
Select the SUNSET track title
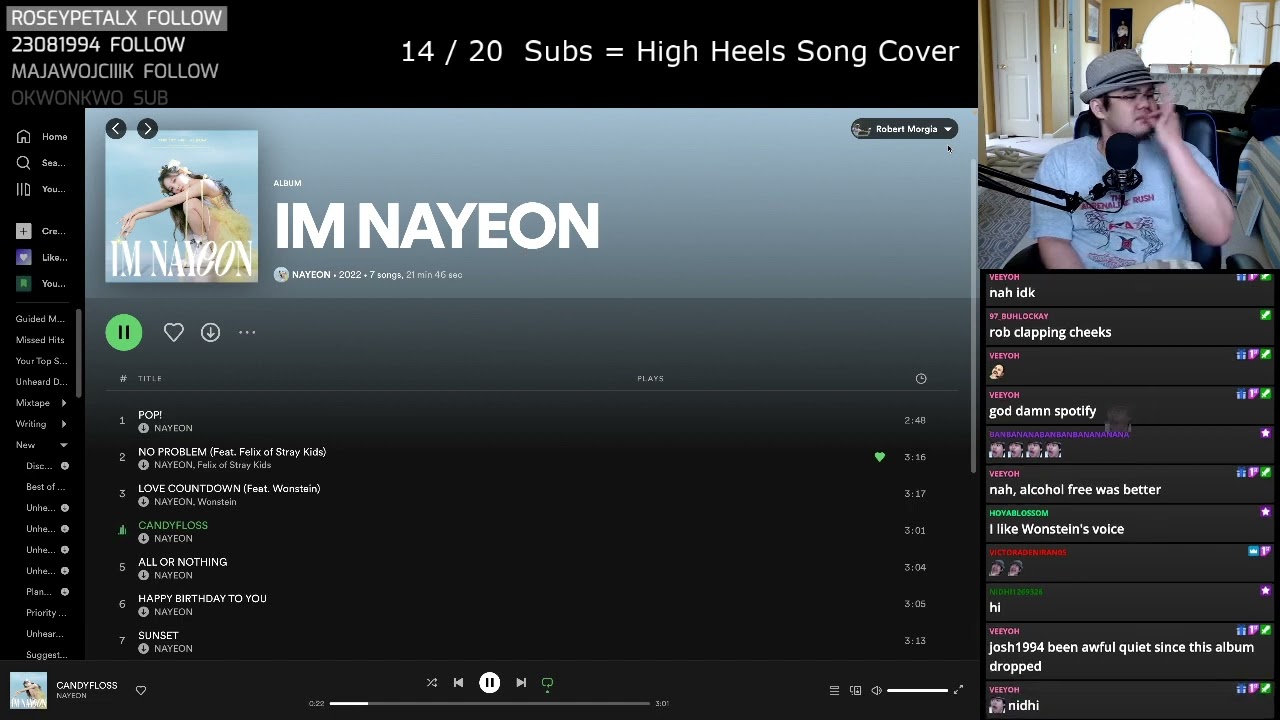pyautogui.click(x=158, y=636)
